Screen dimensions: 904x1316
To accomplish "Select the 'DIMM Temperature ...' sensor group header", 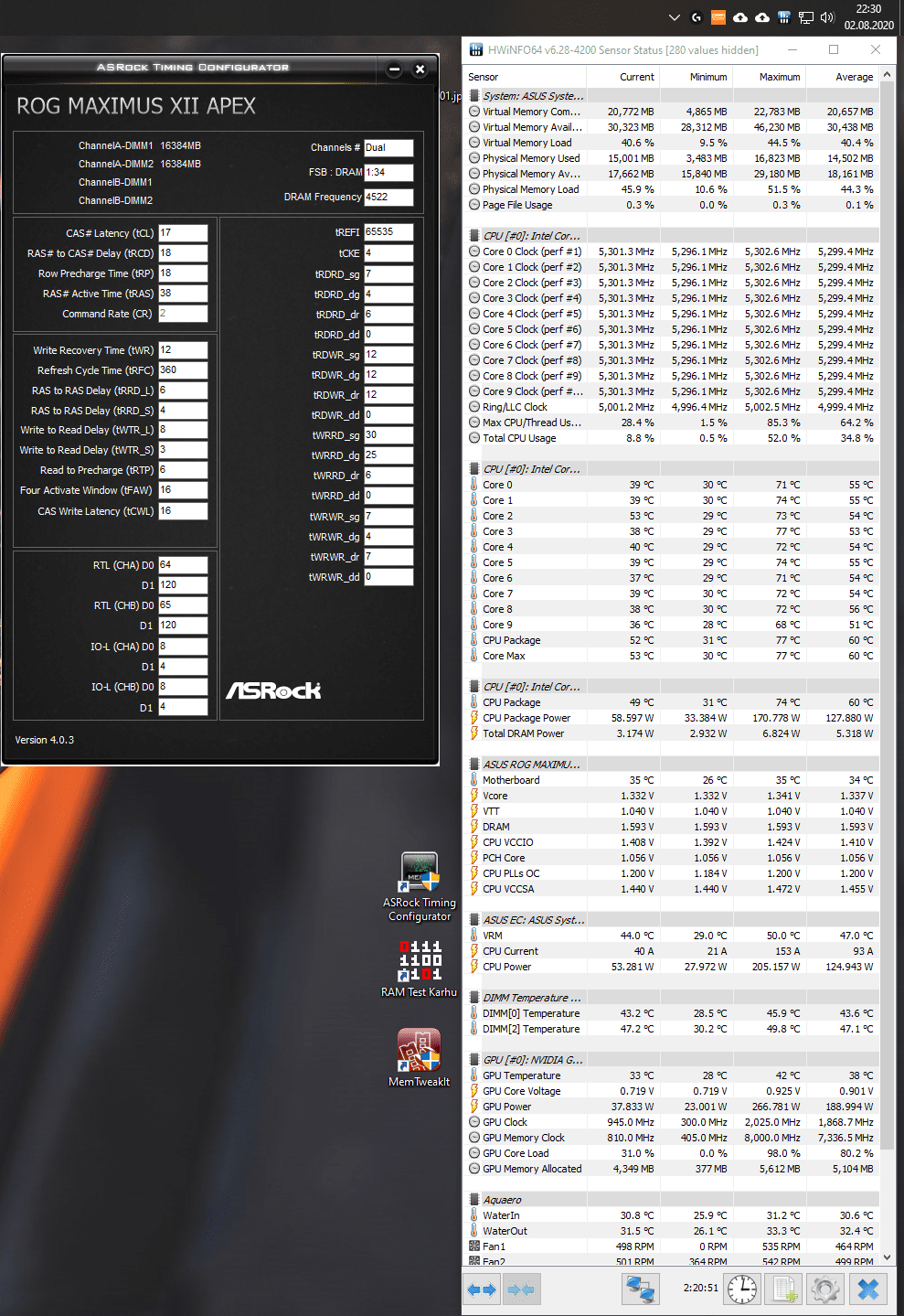I will (671, 998).
